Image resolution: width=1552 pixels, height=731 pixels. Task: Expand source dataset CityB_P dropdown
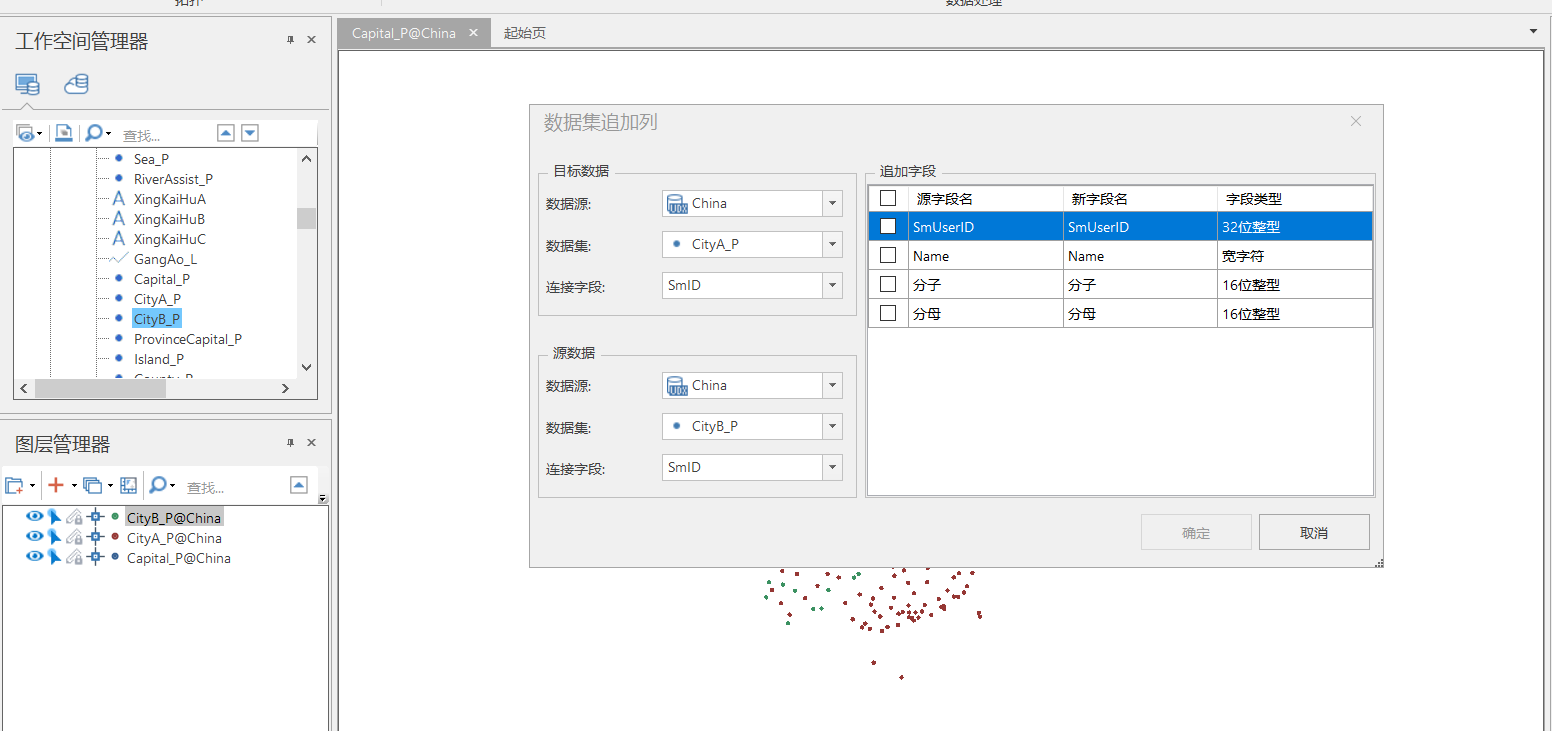832,427
